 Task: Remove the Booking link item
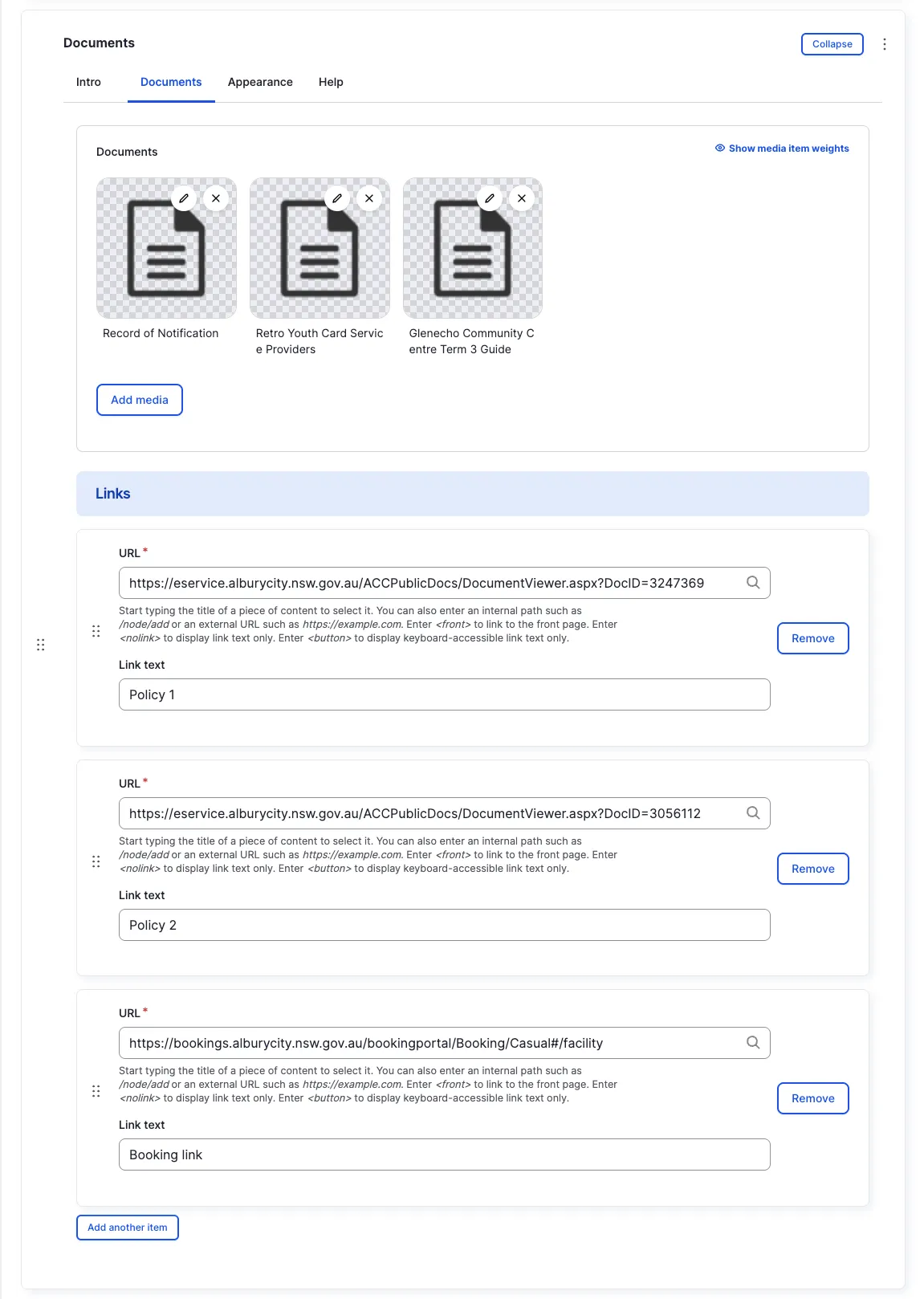click(x=813, y=1098)
